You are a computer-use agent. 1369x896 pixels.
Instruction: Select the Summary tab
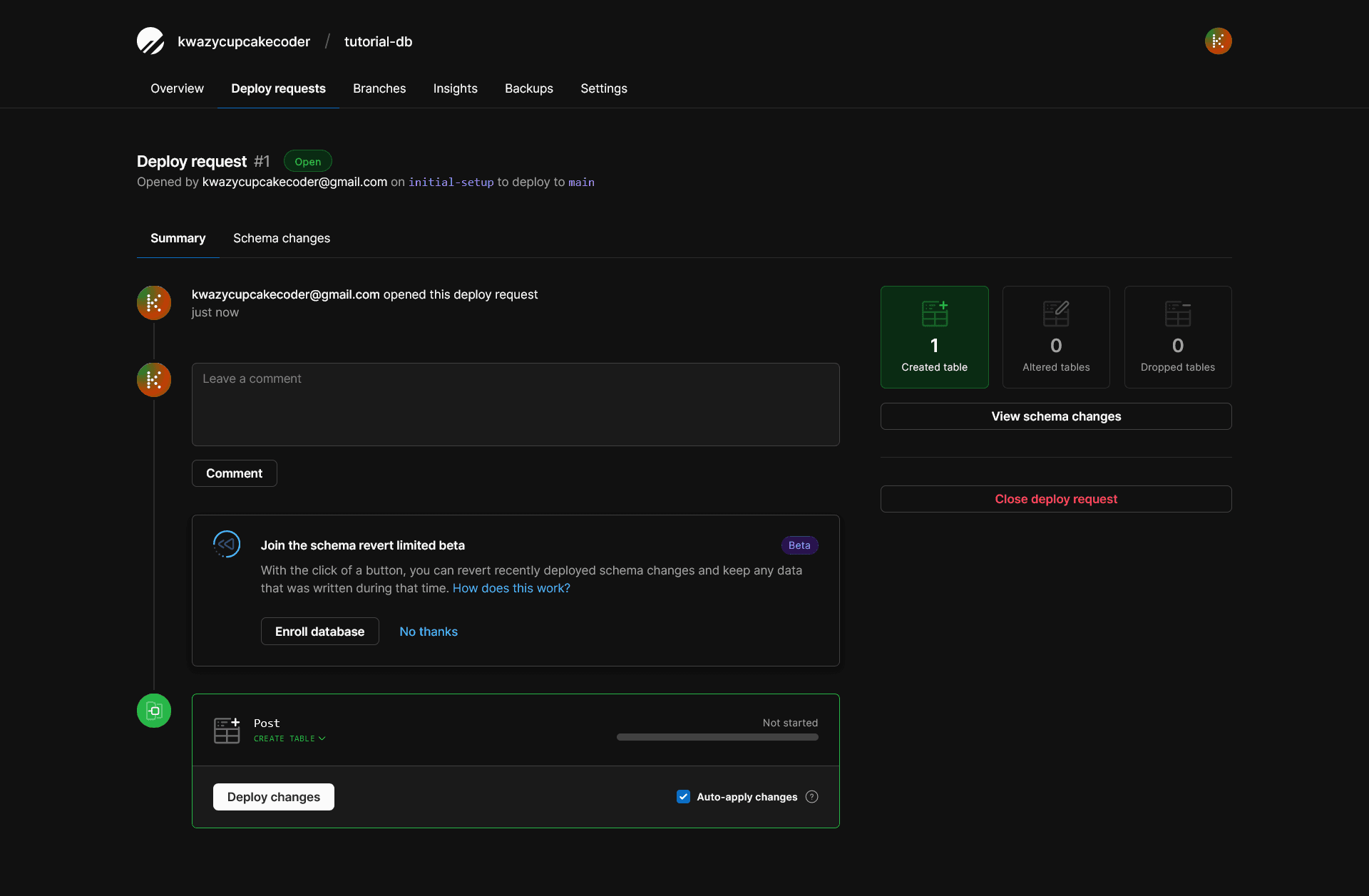point(178,238)
